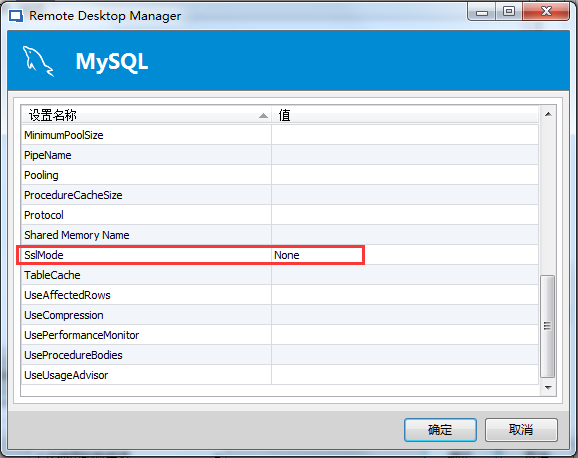578x458 pixels.
Task: Maximize the Remote Desktop Manager dialog
Action: click(509, 12)
